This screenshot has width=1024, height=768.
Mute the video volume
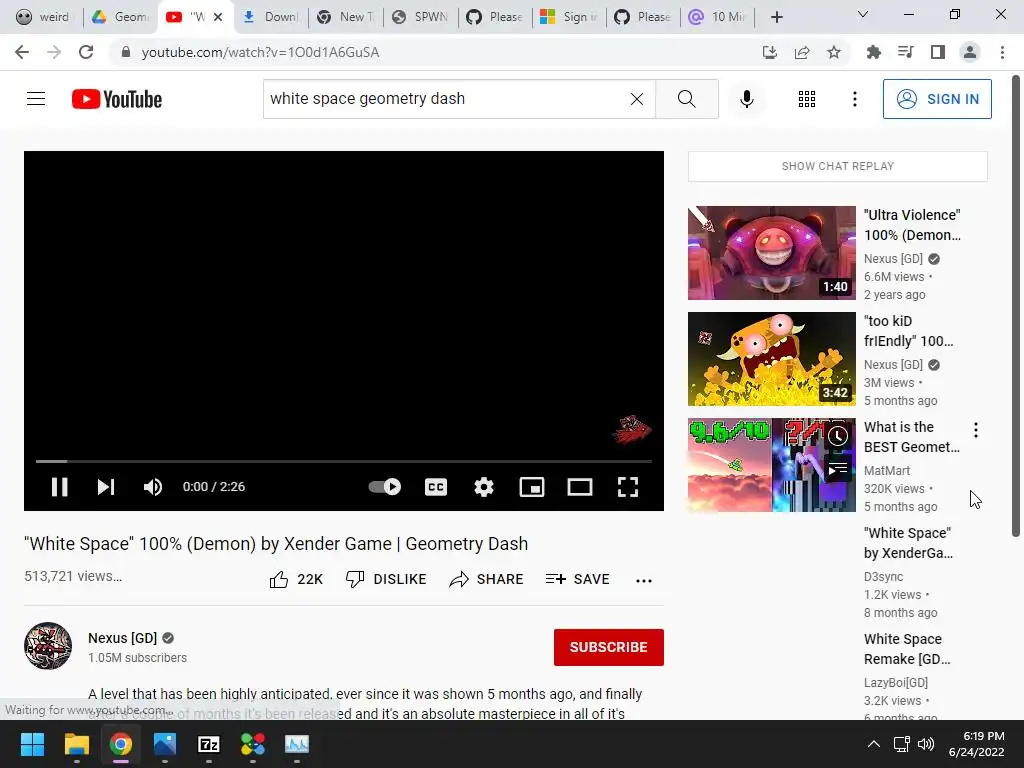(153, 487)
